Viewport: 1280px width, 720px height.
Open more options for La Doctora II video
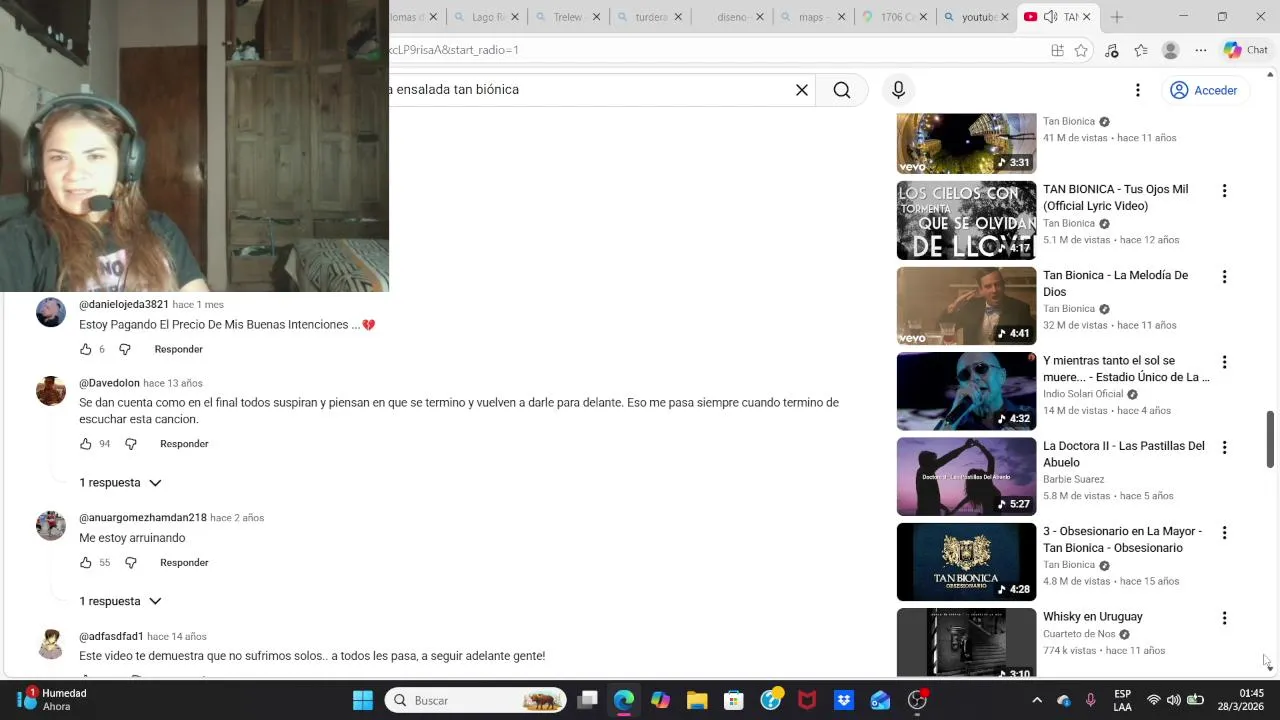1224,447
